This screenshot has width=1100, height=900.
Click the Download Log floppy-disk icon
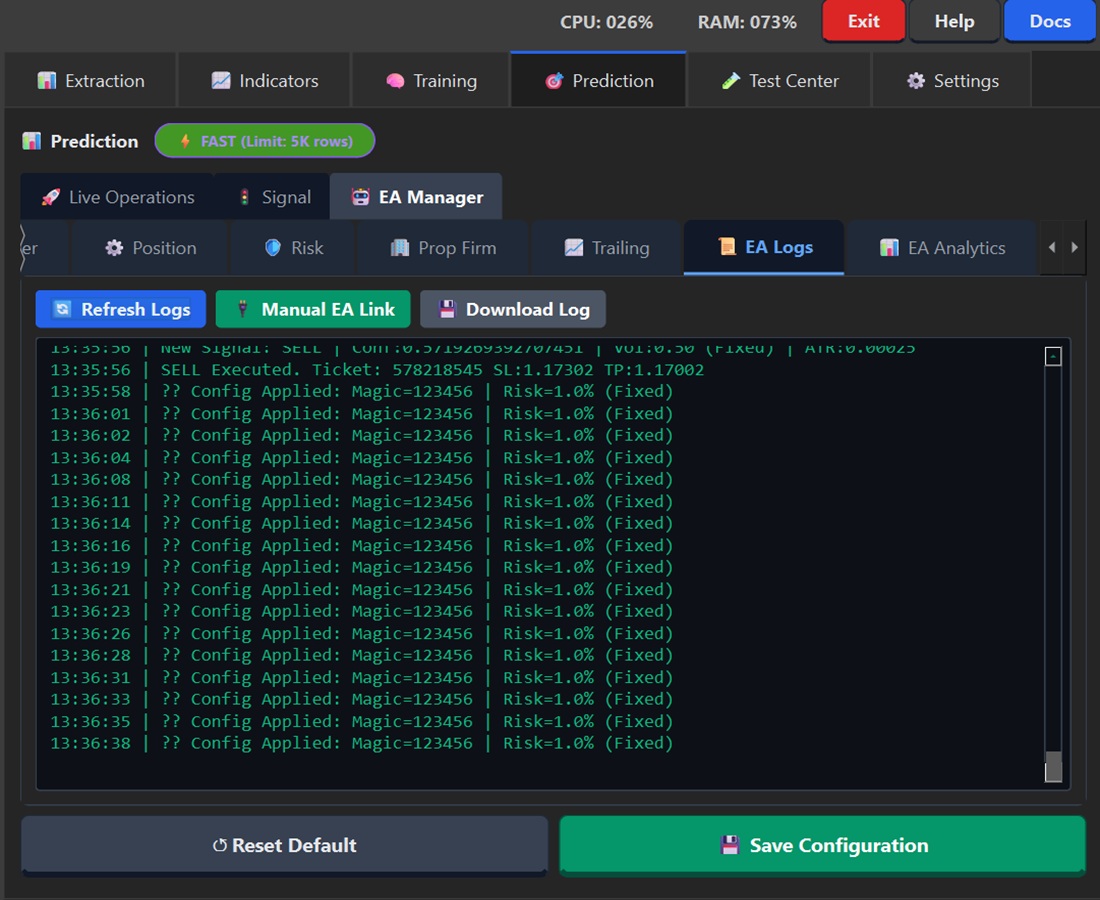pos(446,309)
